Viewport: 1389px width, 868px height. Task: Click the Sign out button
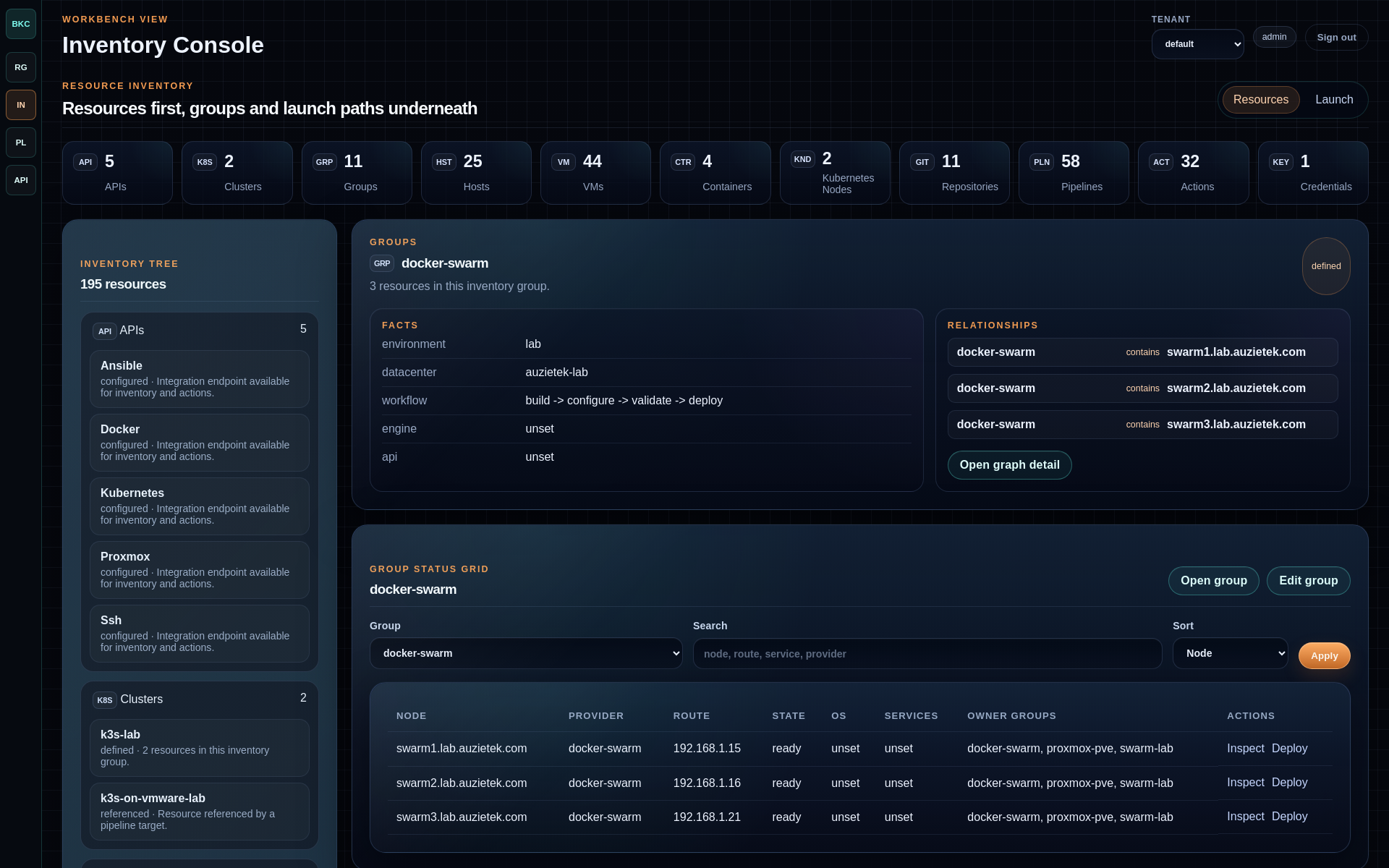[x=1336, y=38]
